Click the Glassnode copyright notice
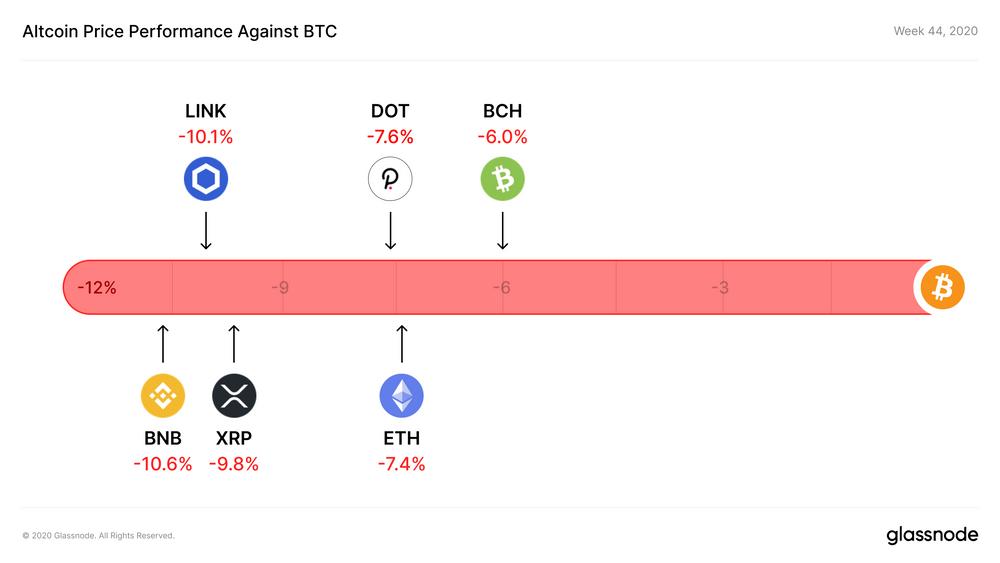The height and width of the screenshot is (563, 1000). coord(98,536)
